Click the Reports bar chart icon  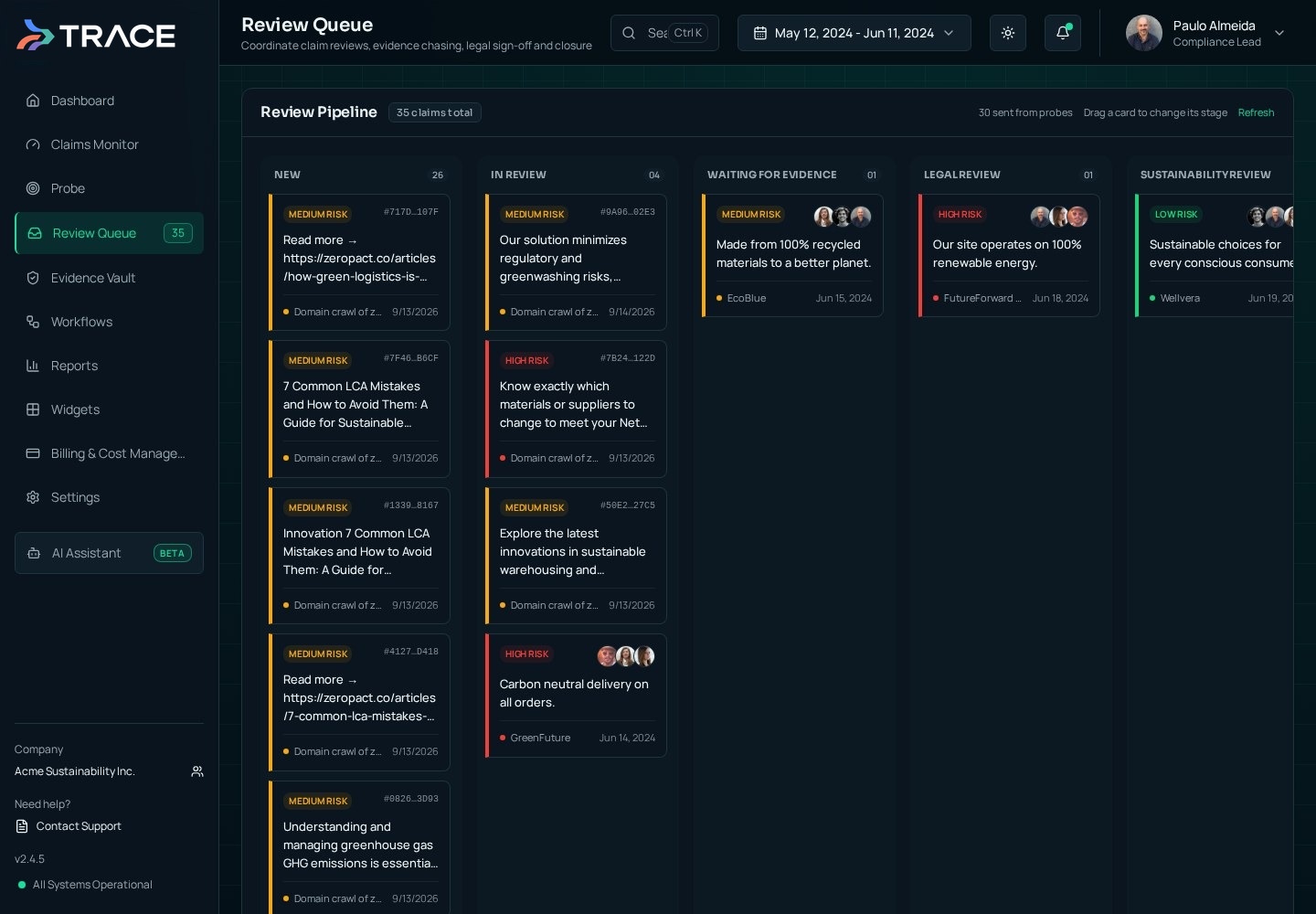[x=33, y=366]
